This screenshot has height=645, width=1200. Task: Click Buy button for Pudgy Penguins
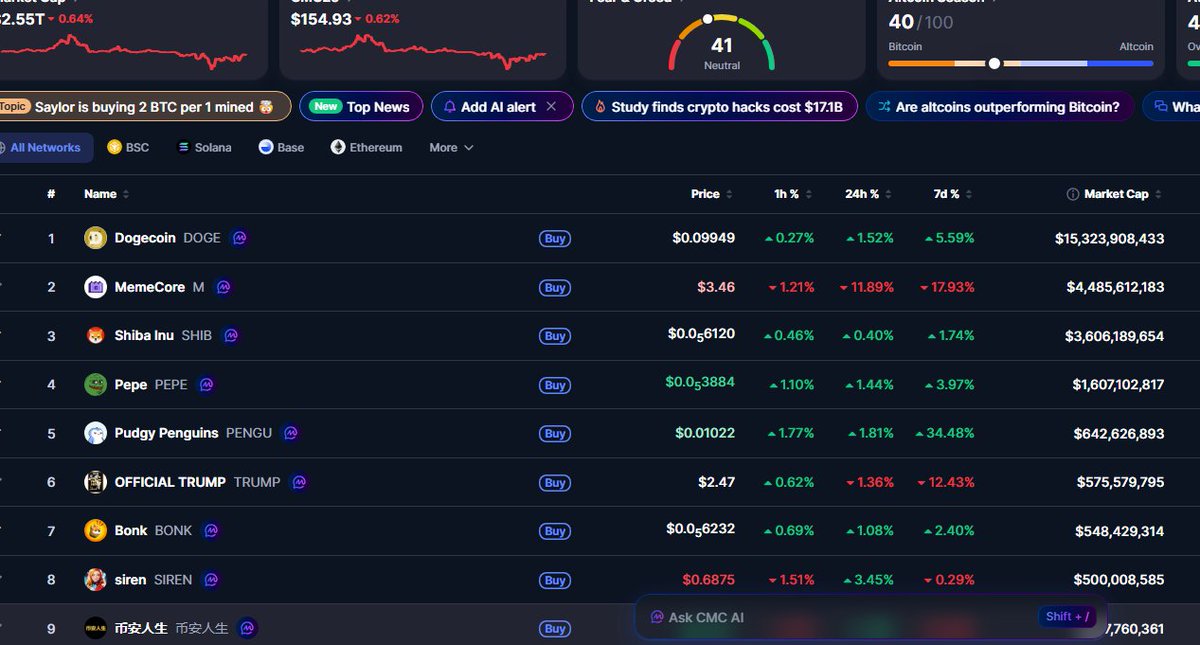coord(555,434)
